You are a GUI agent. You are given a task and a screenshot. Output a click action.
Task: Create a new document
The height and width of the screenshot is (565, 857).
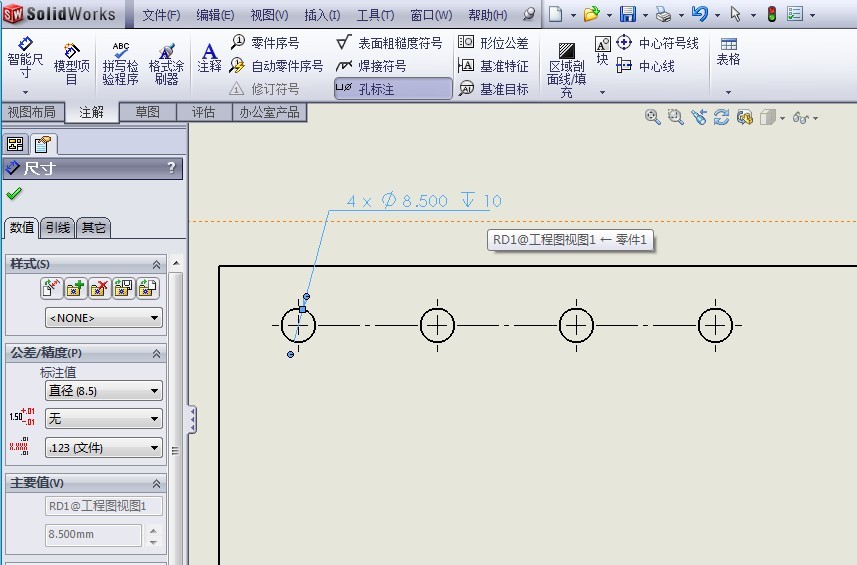point(555,14)
